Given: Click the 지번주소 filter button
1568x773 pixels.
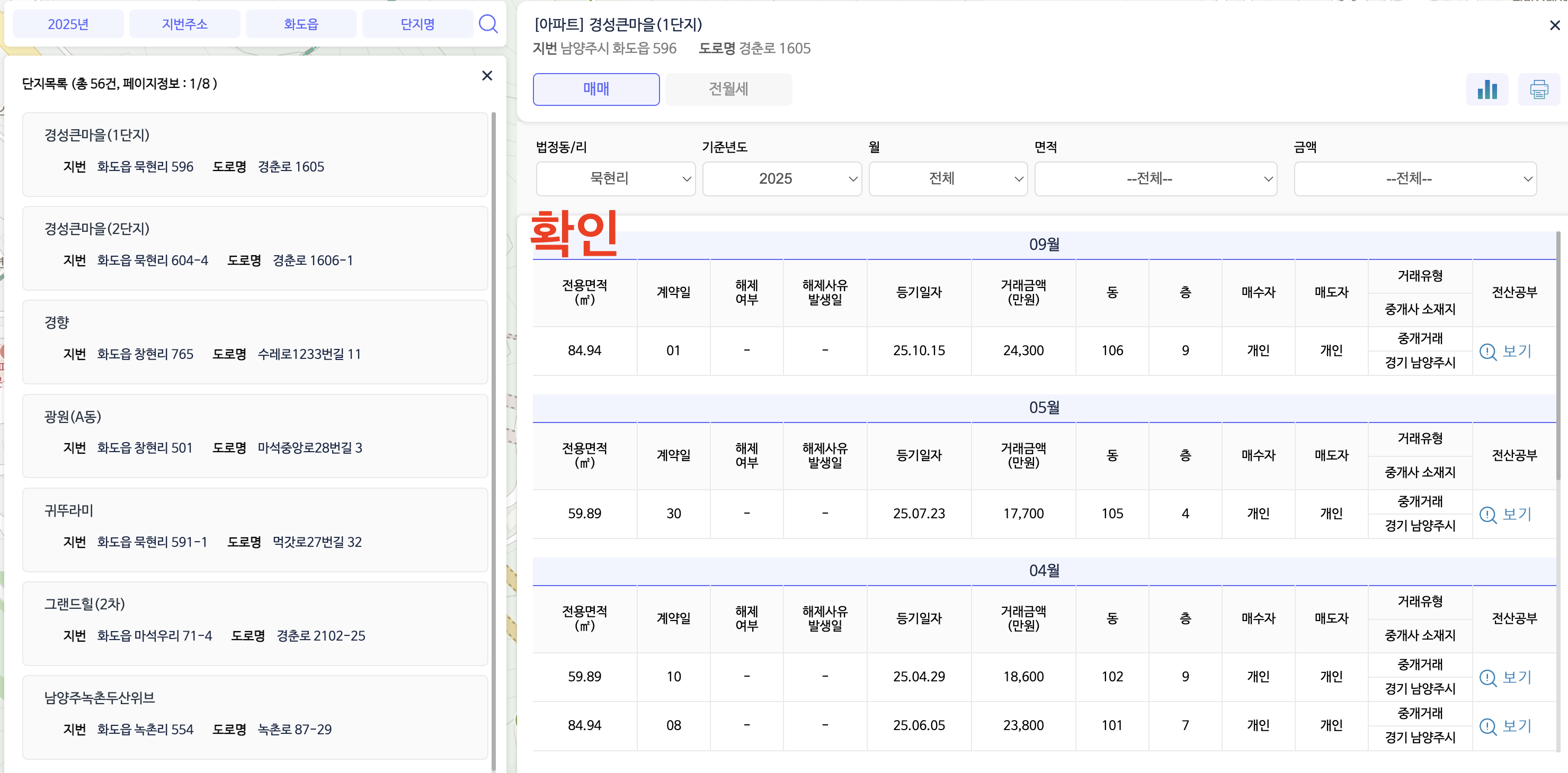Looking at the screenshot, I should [x=184, y=24].
